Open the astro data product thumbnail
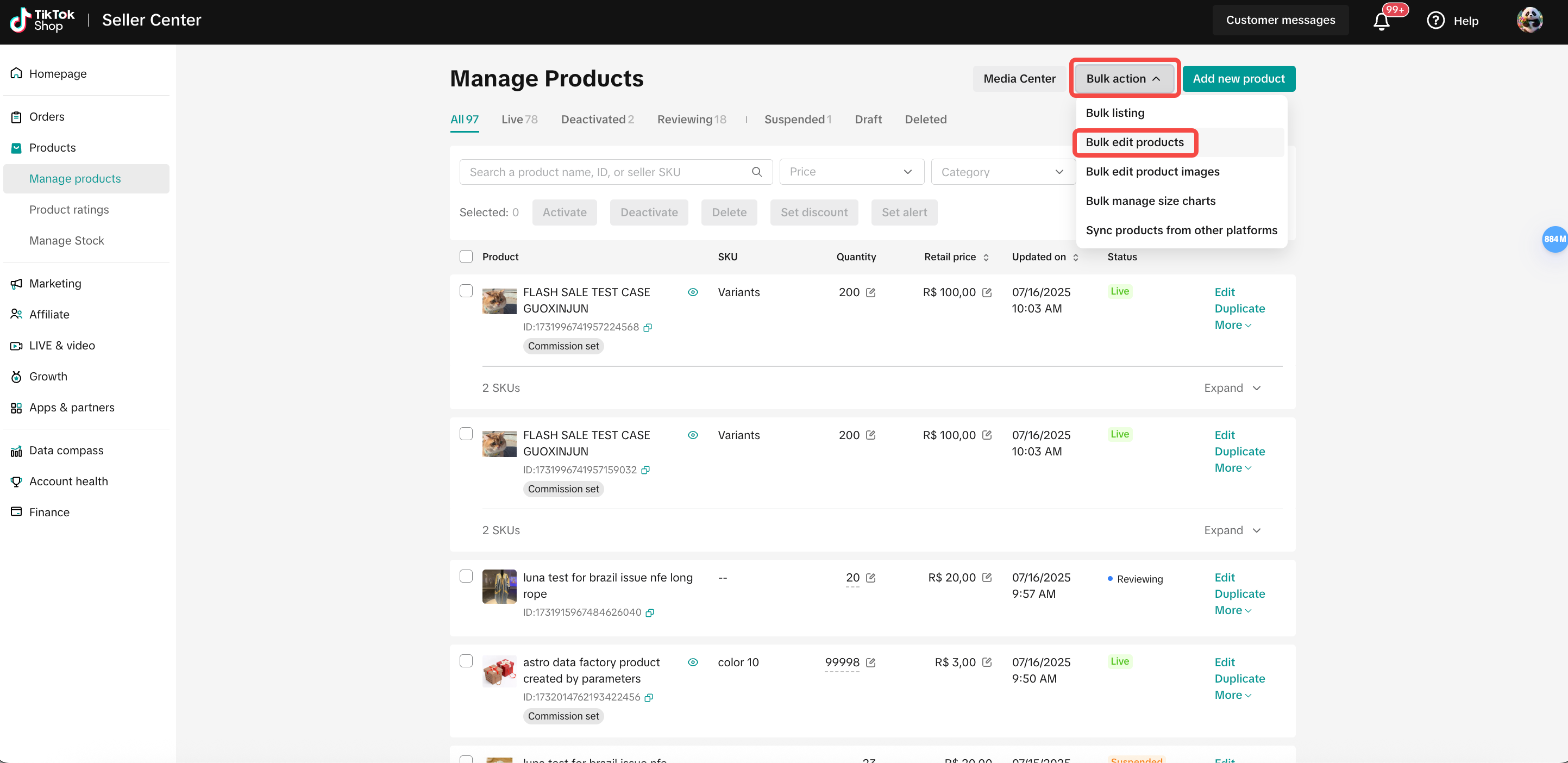 499,671
